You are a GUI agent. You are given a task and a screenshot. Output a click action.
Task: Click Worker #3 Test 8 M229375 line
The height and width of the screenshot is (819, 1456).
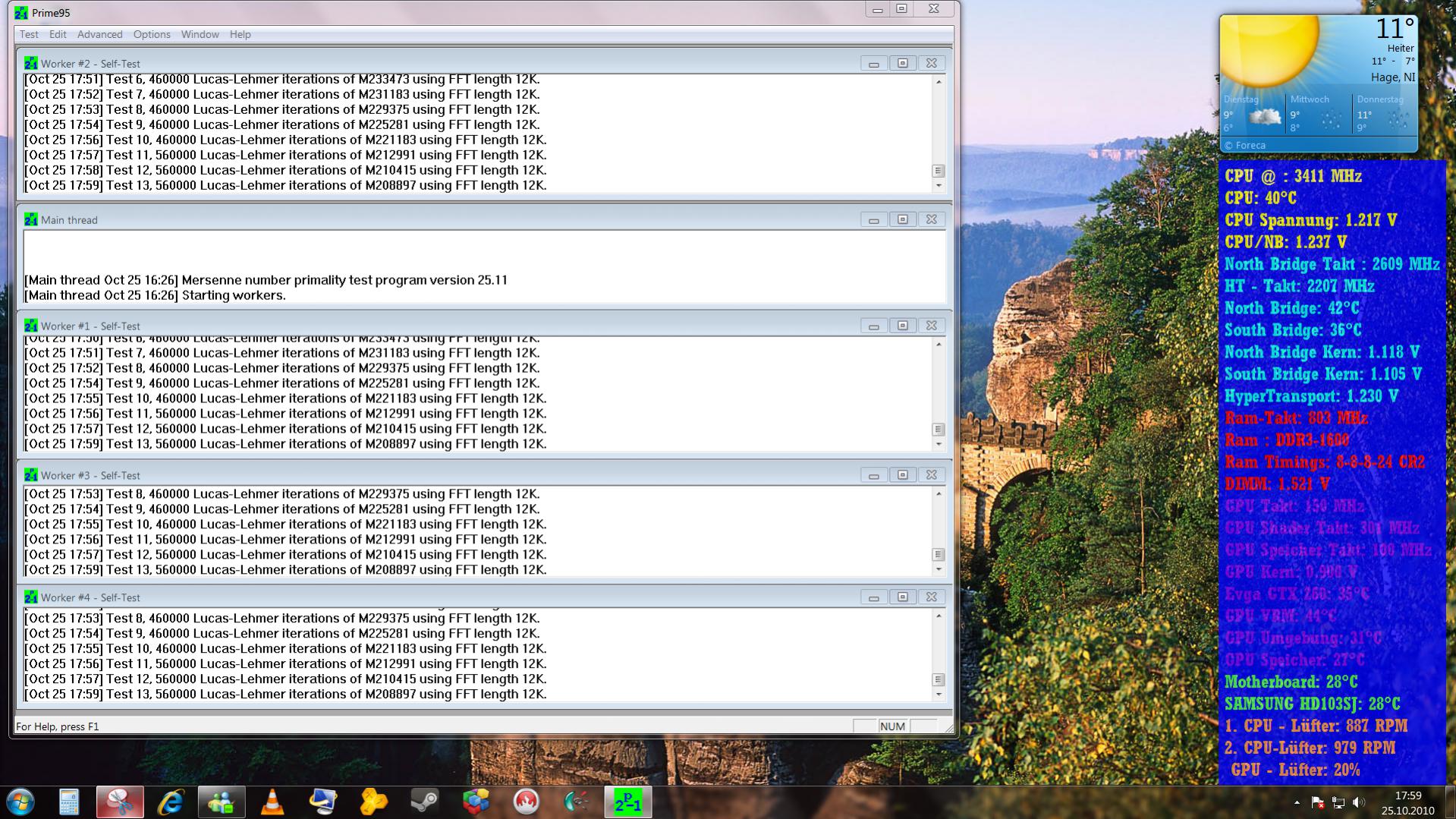pyautogui.click(x=282, y=494)
